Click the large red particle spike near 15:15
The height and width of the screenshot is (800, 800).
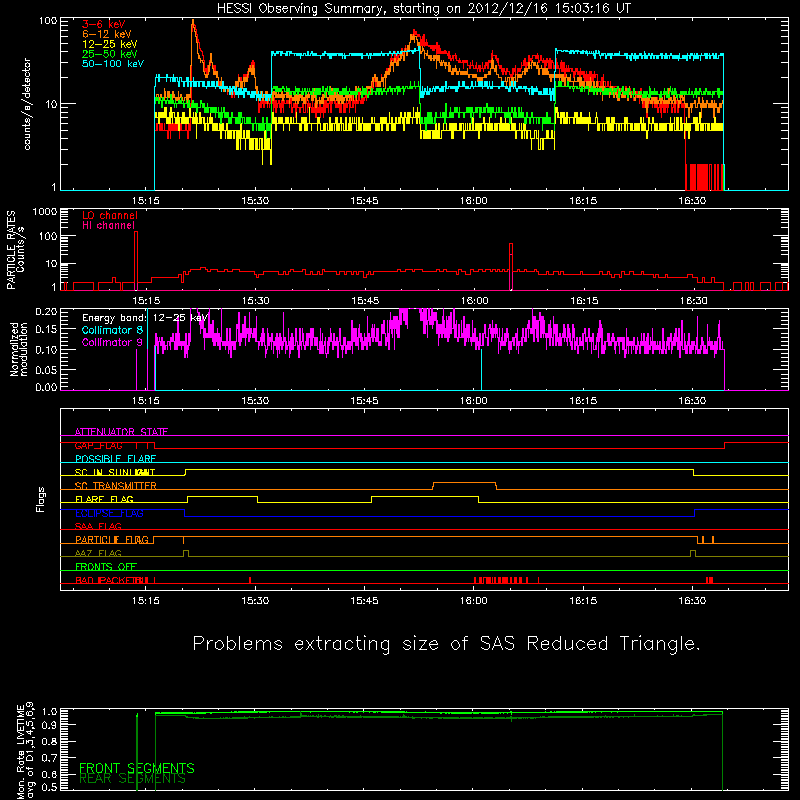point(136,260)
